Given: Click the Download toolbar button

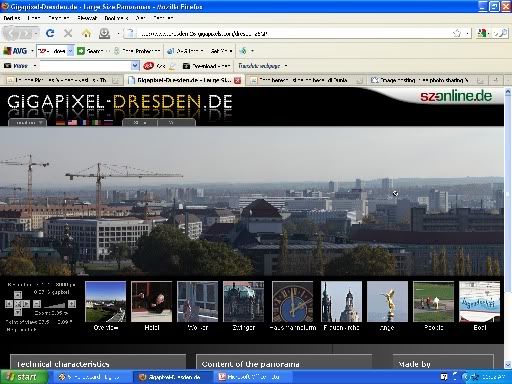Looking at the screenshot, I should pos(206,66).
